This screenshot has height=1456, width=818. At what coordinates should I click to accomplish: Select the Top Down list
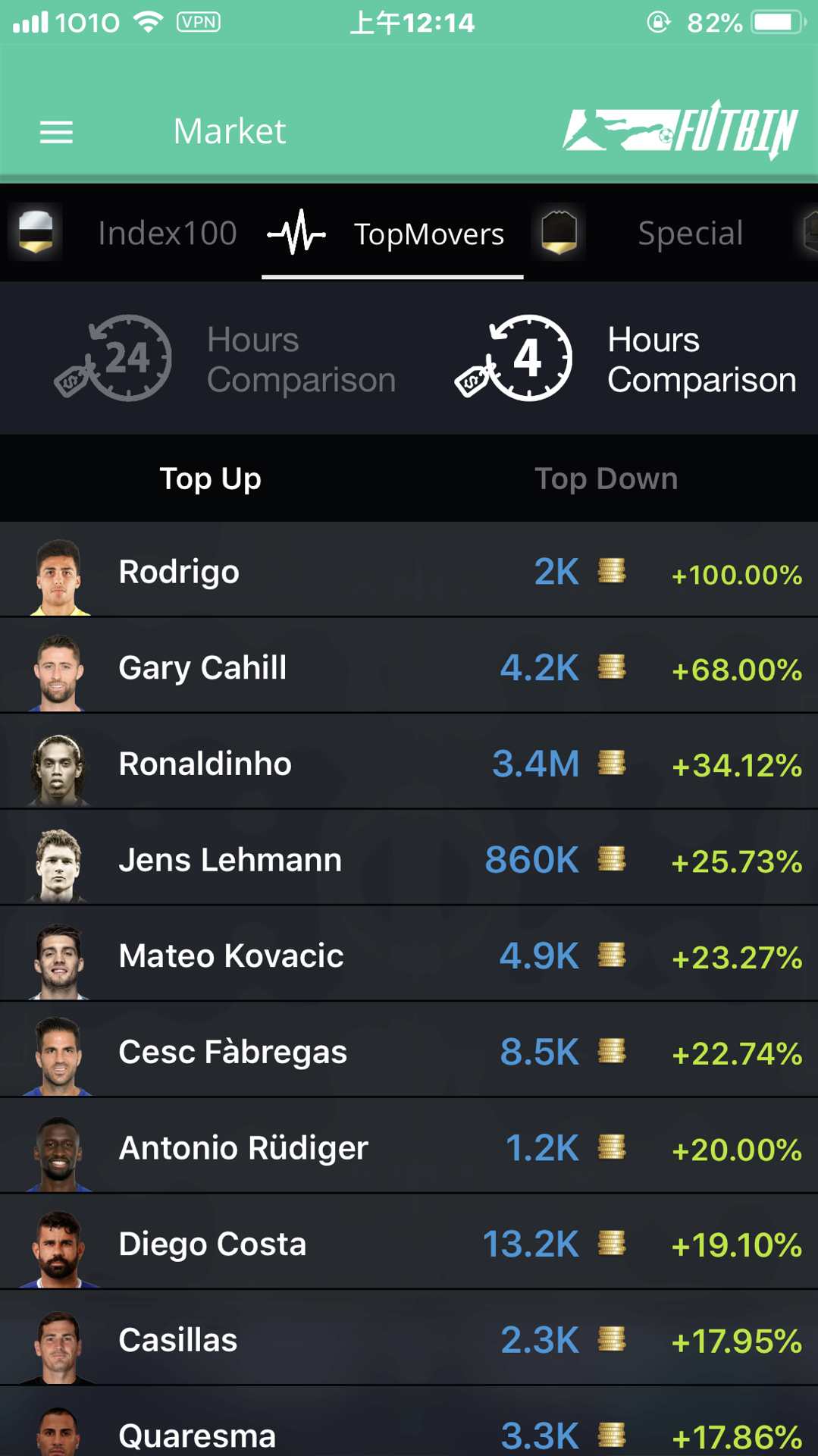(x=606, y=479)
